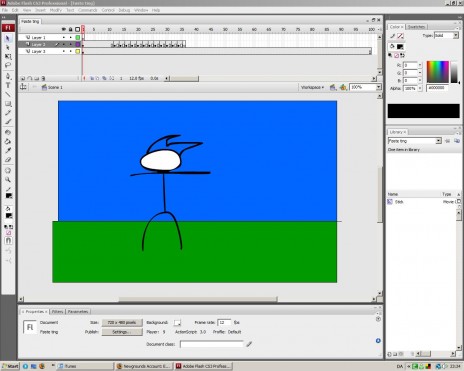Image resolution: width=464 pixels, height=371 pixels.
Task: Click Adobe Flash CS3 taskbar button
Action: pos(204,366)
